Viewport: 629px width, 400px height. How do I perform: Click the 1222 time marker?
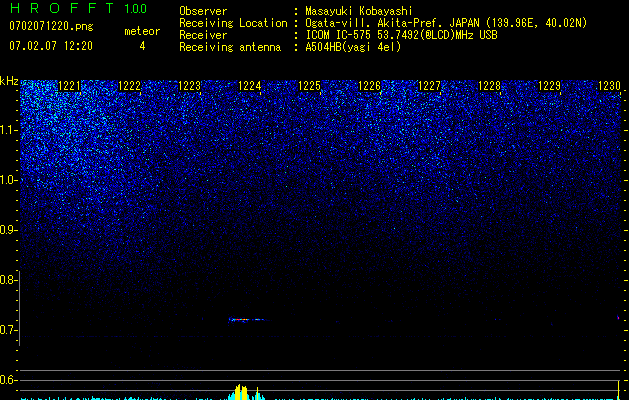130,86
